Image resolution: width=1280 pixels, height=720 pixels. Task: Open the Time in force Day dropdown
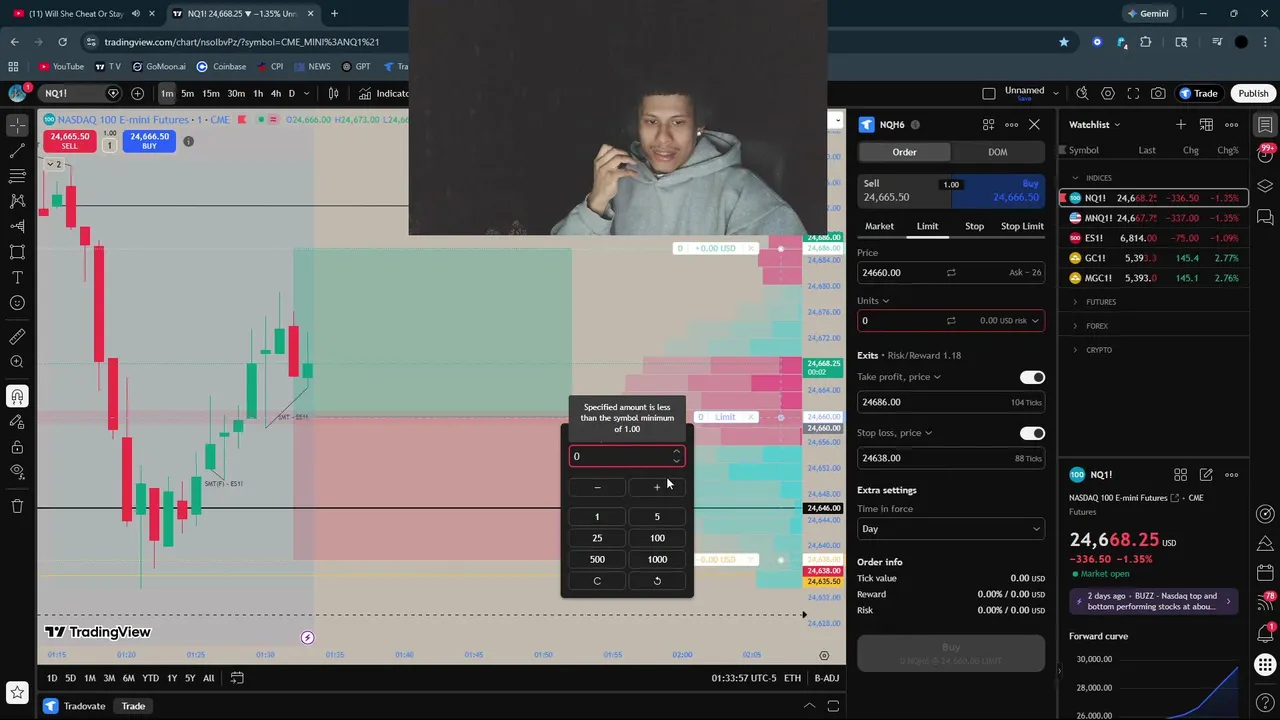(x=951, y=529)
